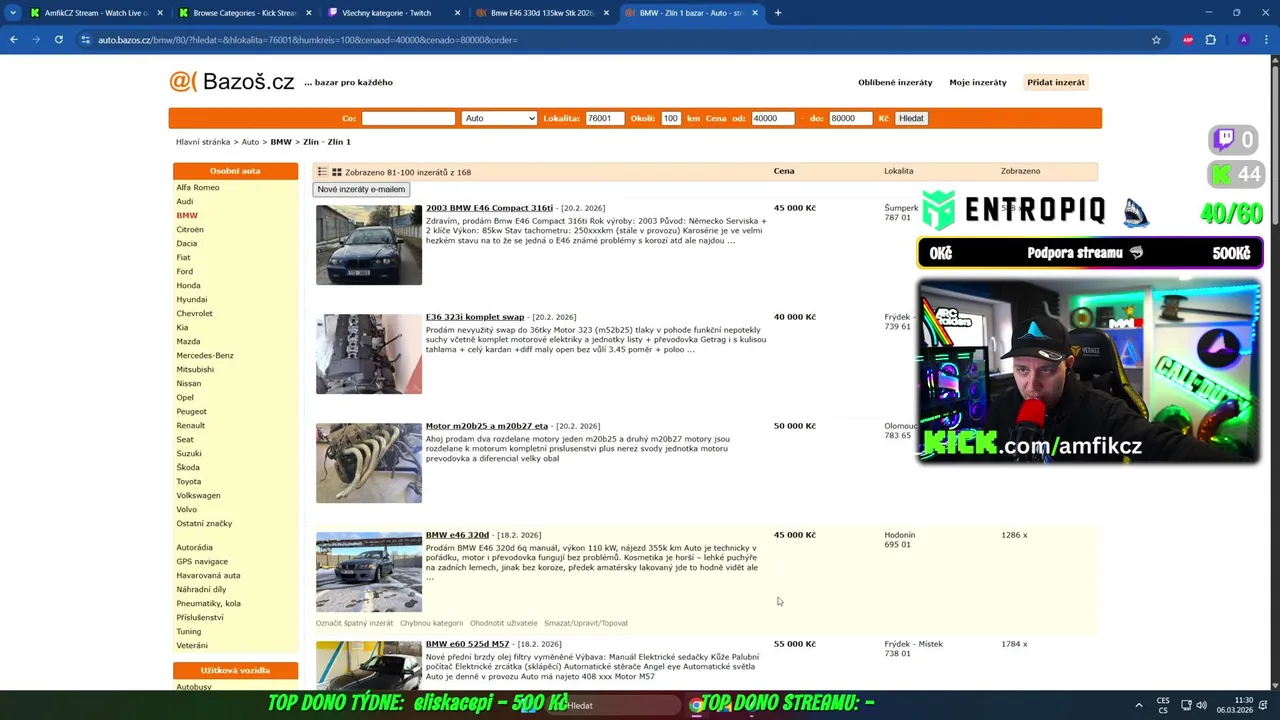This screenshot has width=1280, height=720.
Task: Click thumbnail of E46 Compact 316ti
Action: [369, 245]
